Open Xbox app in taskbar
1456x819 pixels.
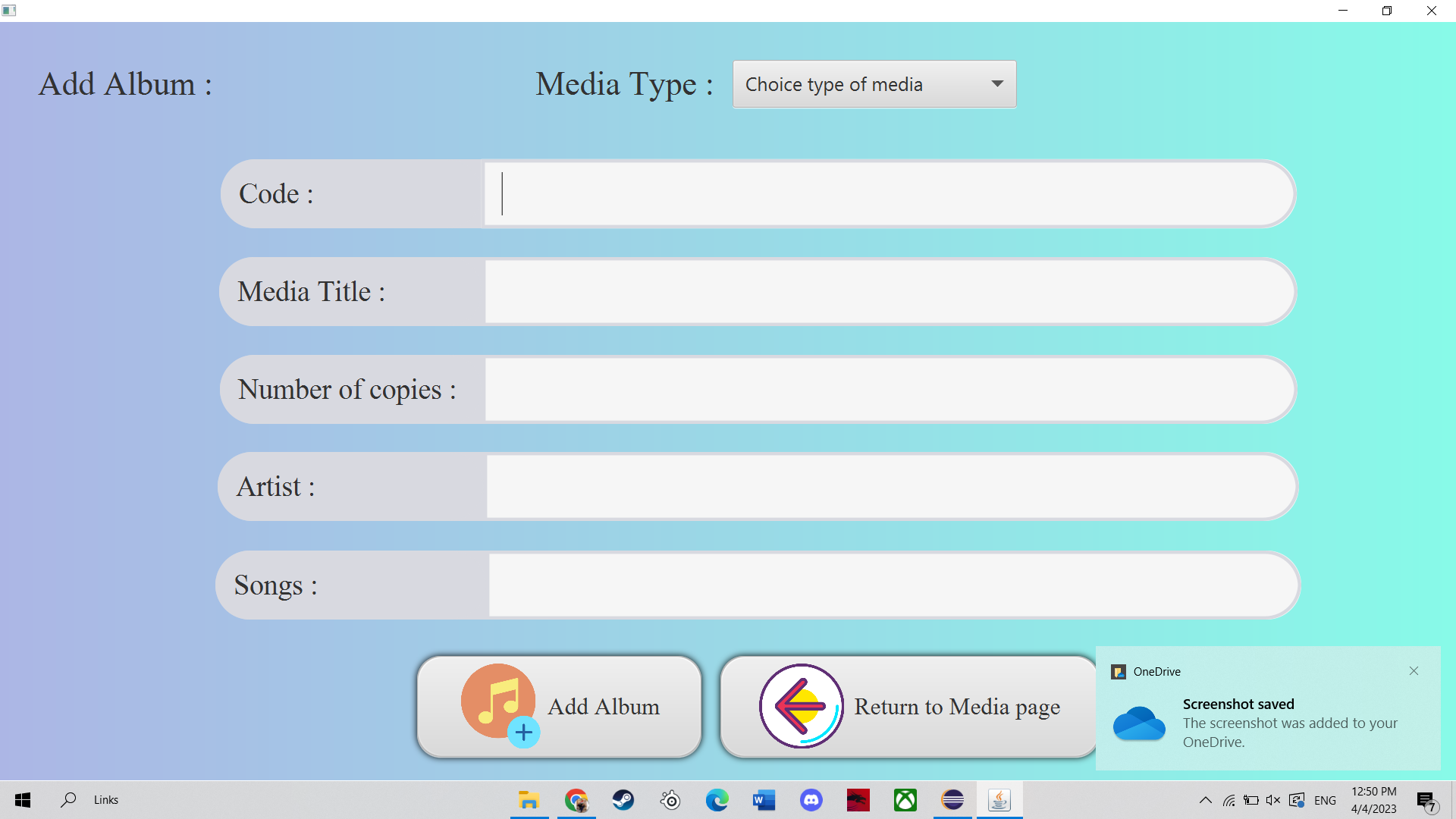tap(905, 800)
